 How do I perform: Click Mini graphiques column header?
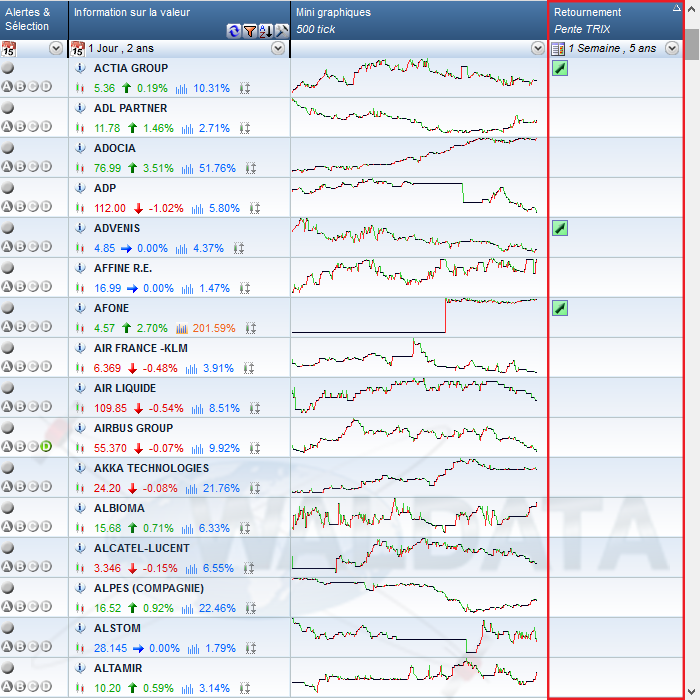click(419, 20)
